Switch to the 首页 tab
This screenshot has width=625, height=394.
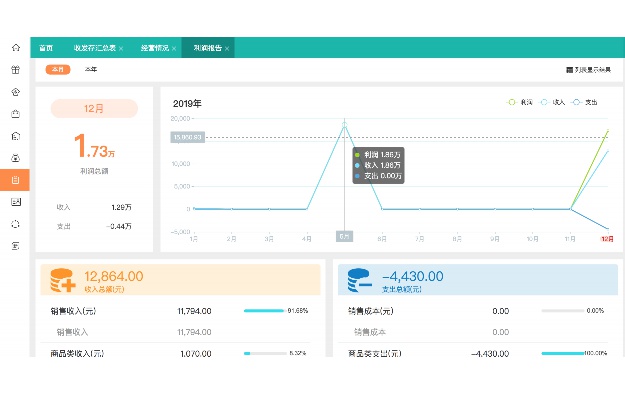(46, 48)
